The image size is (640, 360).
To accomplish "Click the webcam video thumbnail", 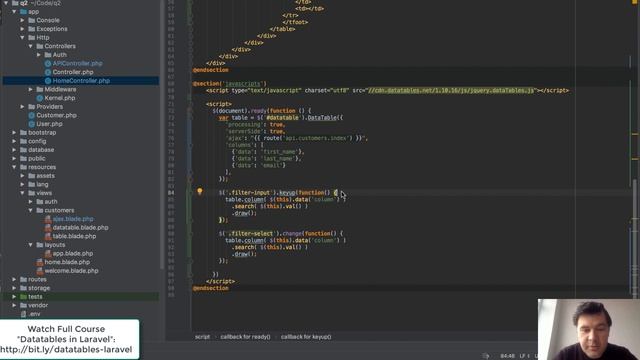I will click(x=589, y=329).
